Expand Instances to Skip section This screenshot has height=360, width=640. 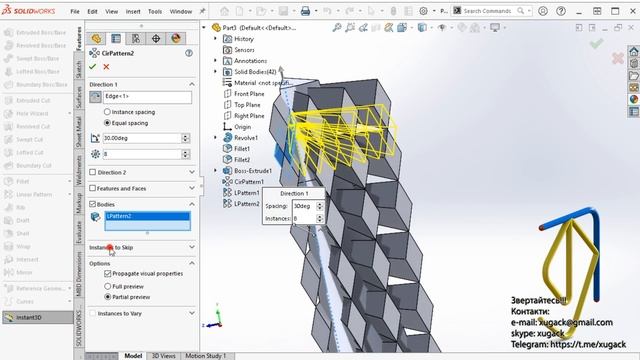[192, 247]
